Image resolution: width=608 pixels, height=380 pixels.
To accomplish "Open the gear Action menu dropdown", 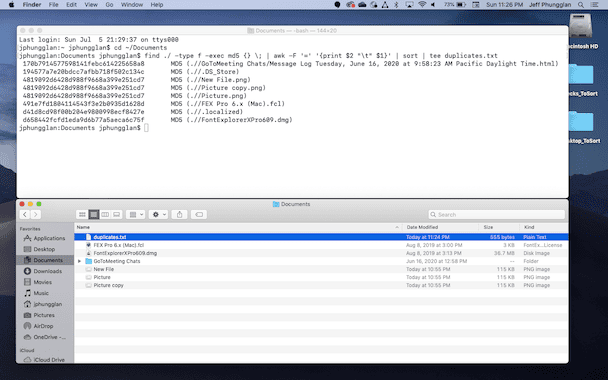I will pyautogui.click(x=158, y=214).
